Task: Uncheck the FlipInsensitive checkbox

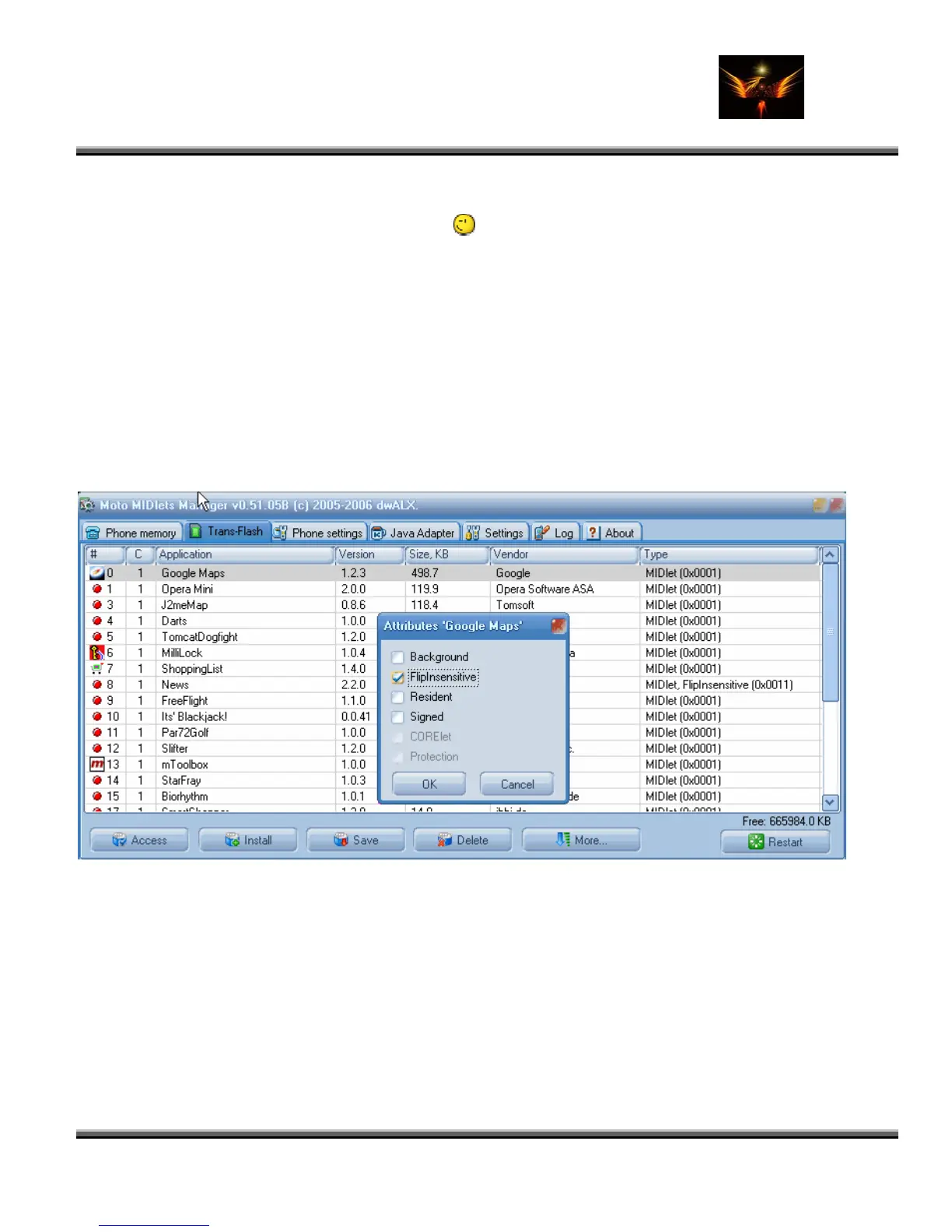Action: pyautogui.click(x=398, y=677)
